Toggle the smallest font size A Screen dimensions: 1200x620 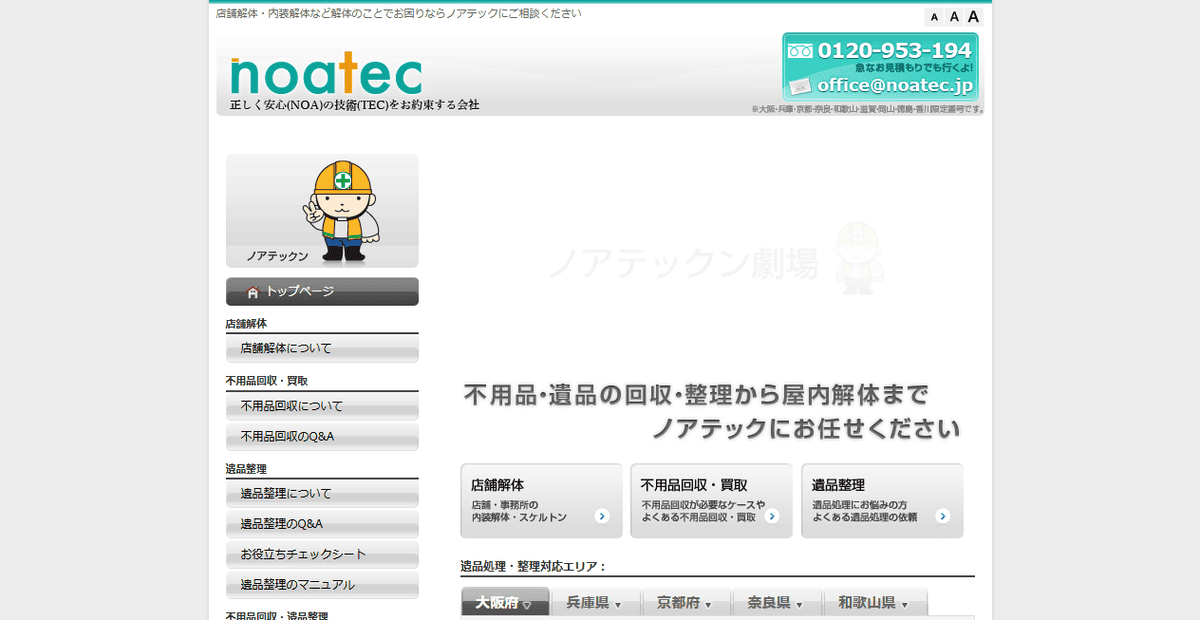tap(935, 17)
